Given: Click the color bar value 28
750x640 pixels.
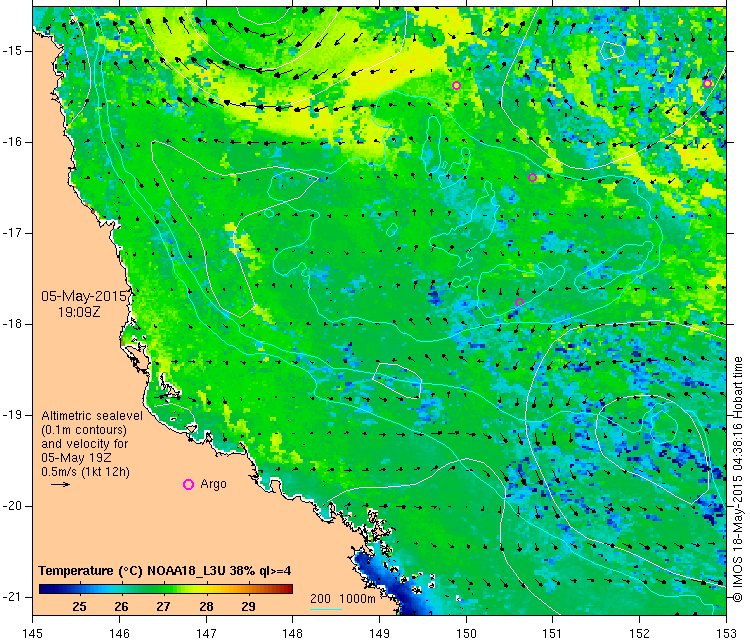Looking at the screenshot, I should [x=206, y=607].
